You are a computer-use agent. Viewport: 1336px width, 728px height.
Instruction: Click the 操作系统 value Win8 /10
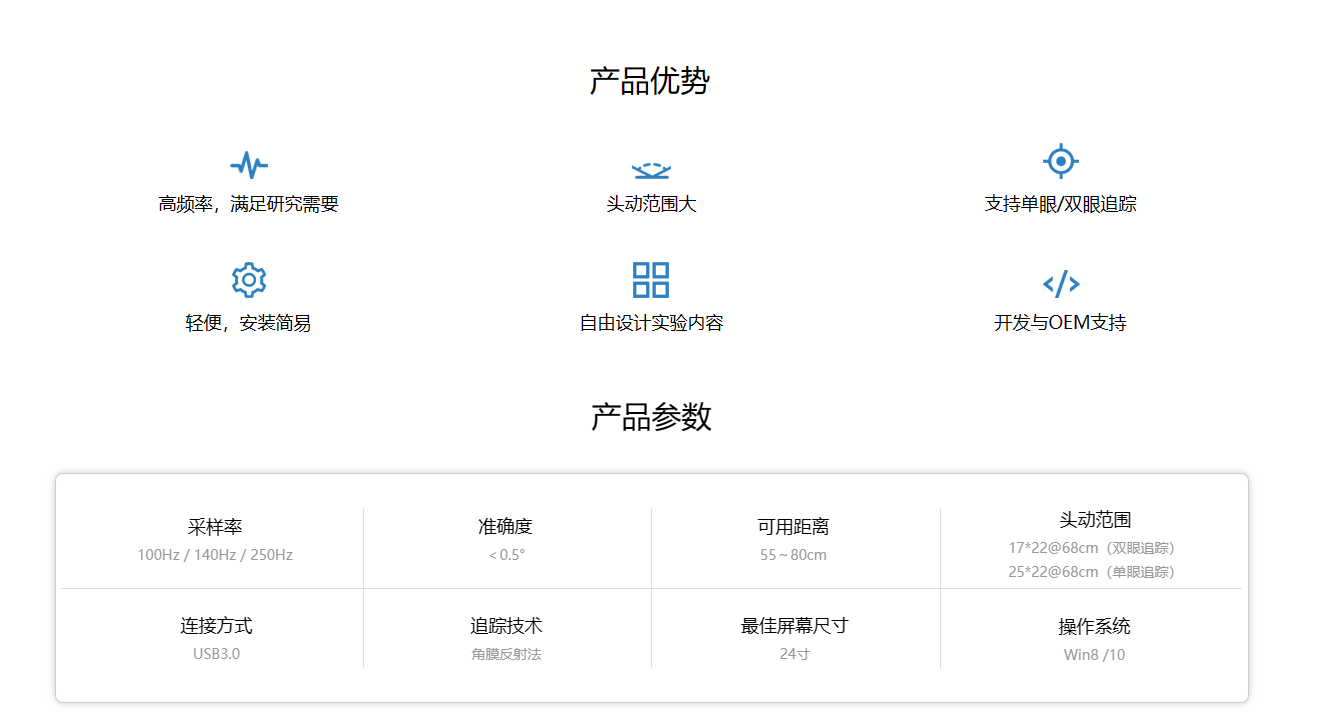click(x=1094, y=655)
